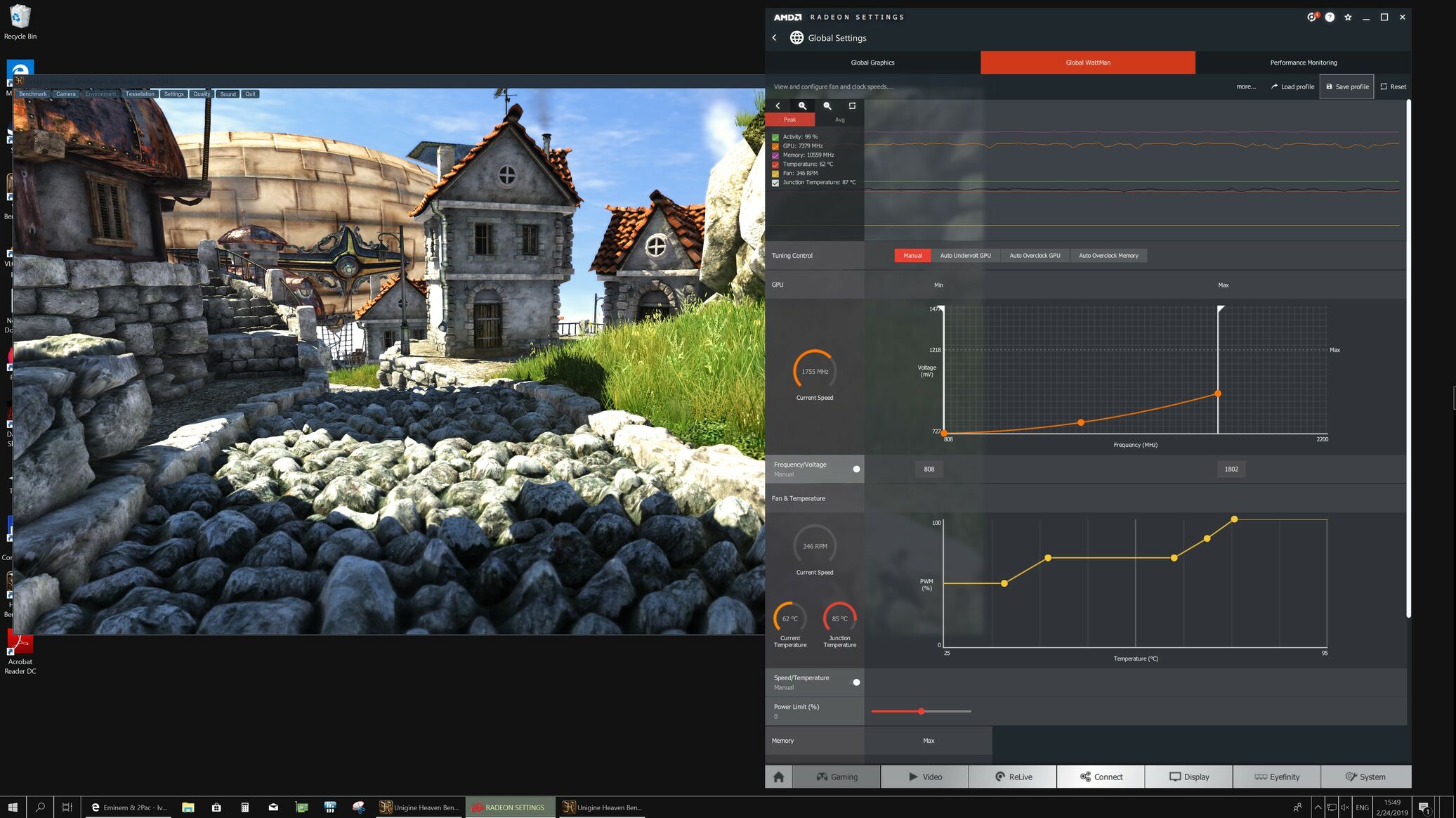The image size is (1456, 818).
Task: Click the zoom out graph magnifier icon
Action: click(x=827, y=105)
